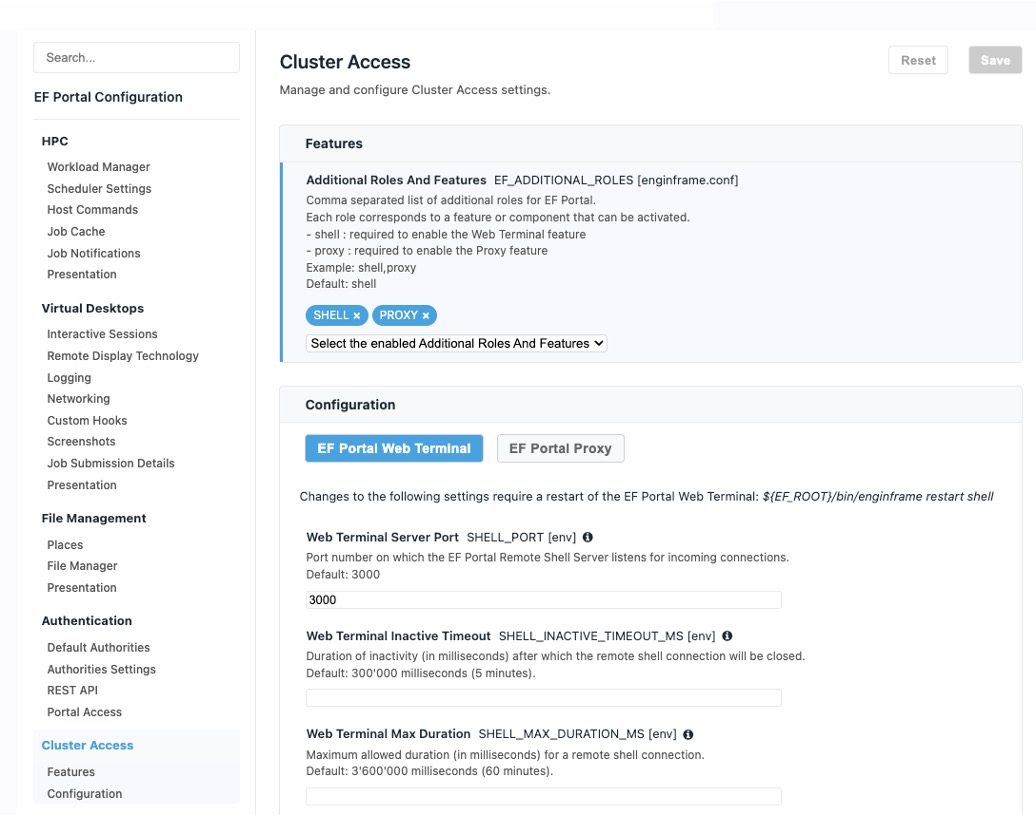
Task: Switch to EF Portal Proxy tab
Action: click(x=560, y=449)
